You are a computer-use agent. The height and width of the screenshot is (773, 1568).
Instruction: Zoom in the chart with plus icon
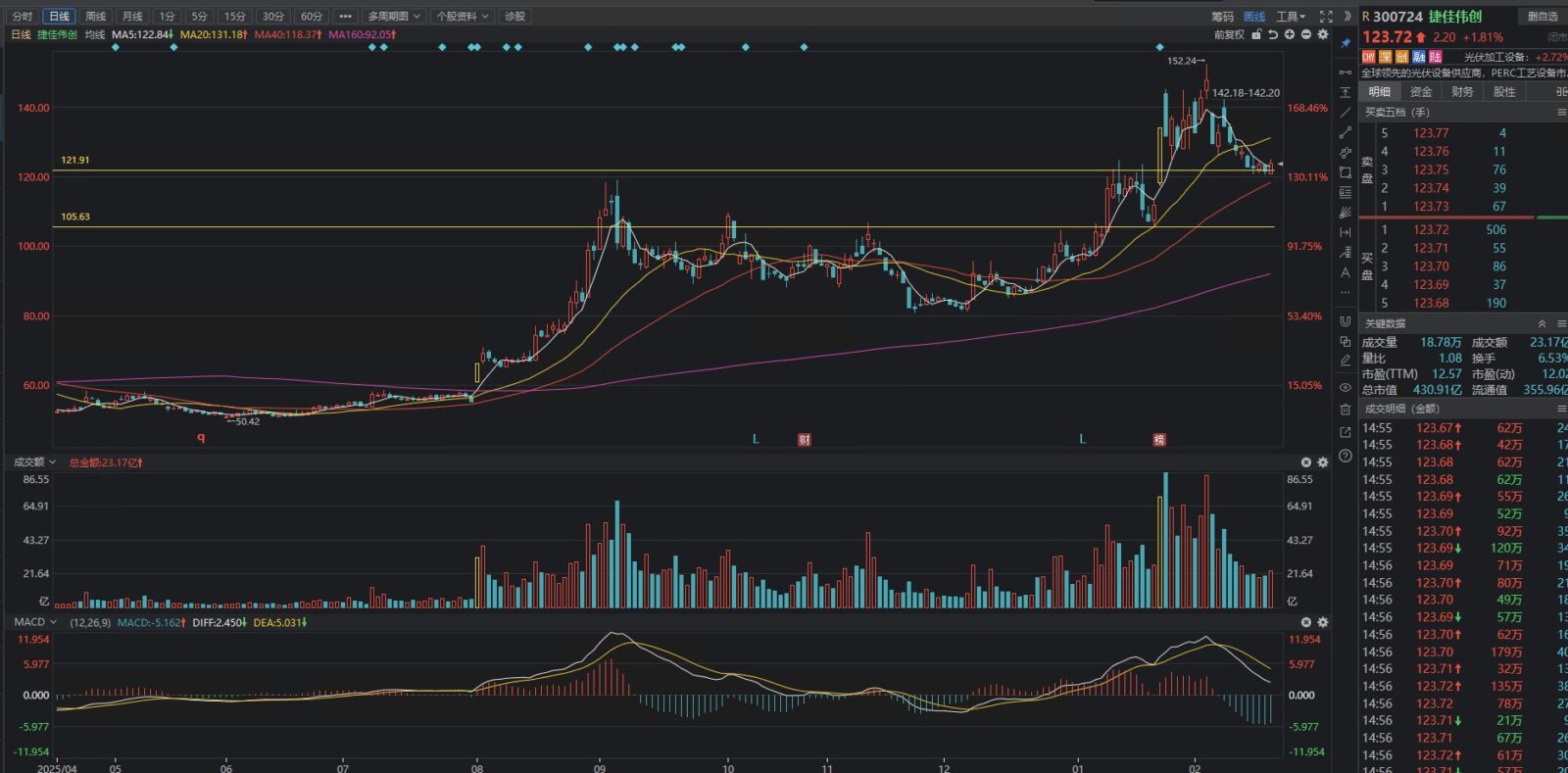click(1290, 34)
